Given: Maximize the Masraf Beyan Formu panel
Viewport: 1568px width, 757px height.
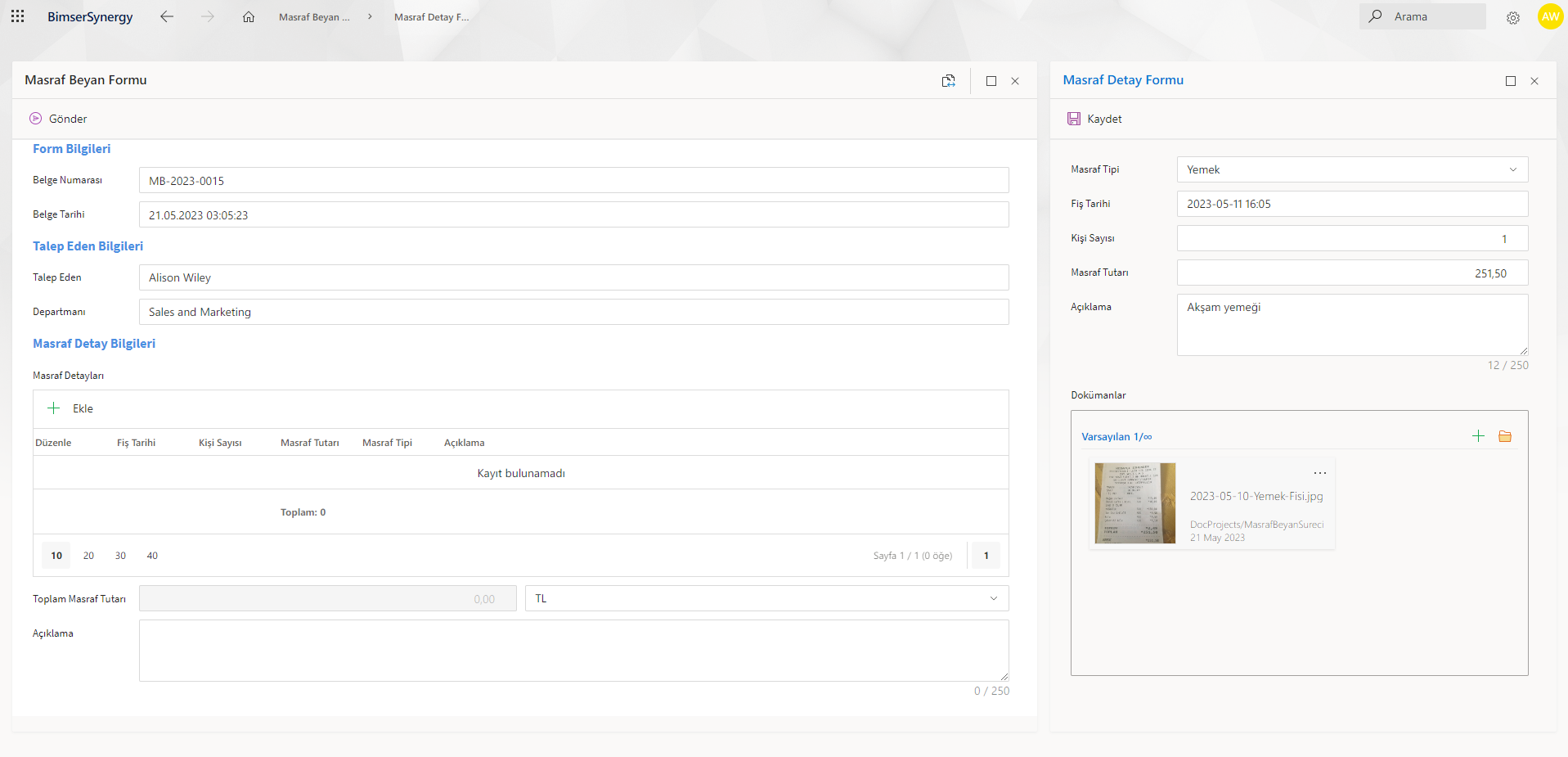Looking at the screenshot, I should coord(991,81).
